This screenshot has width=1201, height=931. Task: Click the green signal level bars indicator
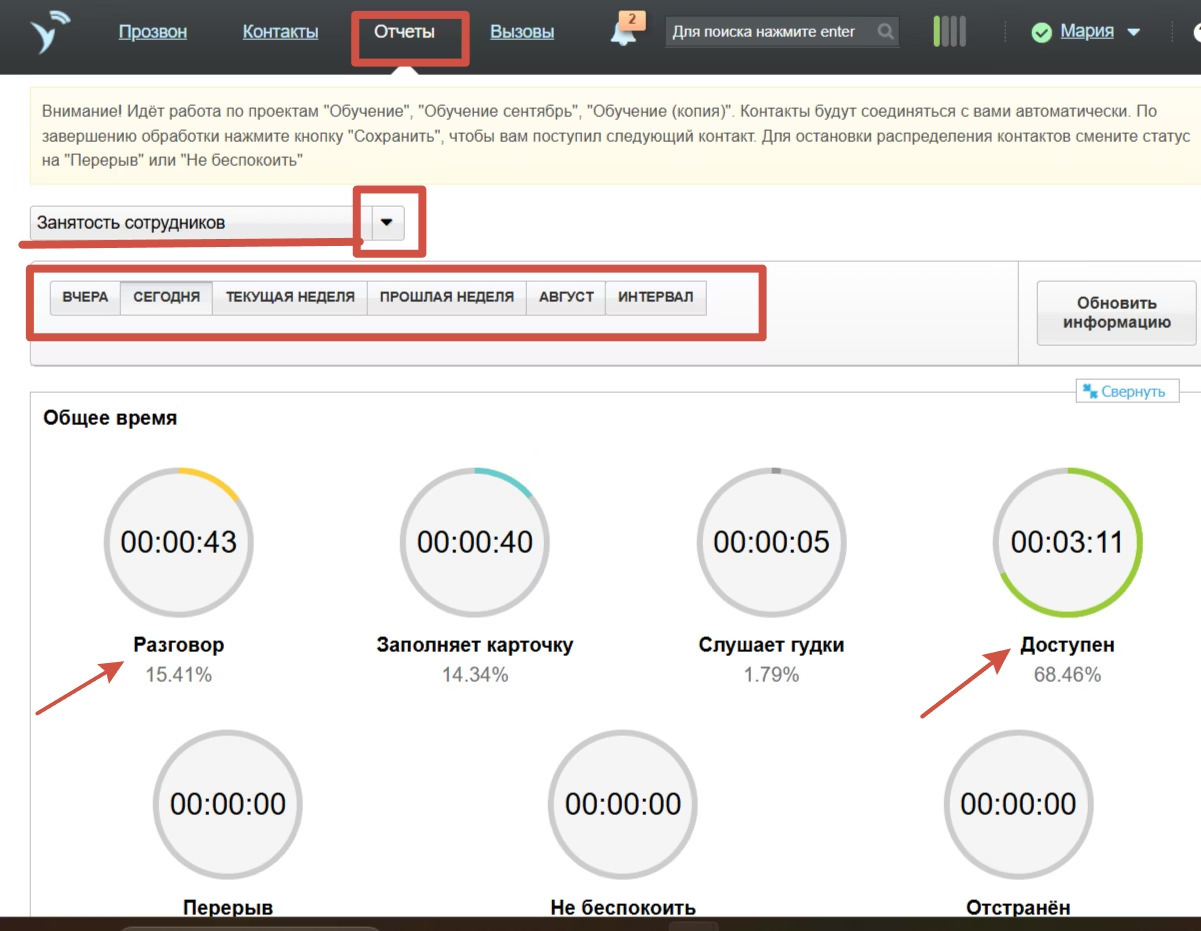949,31
